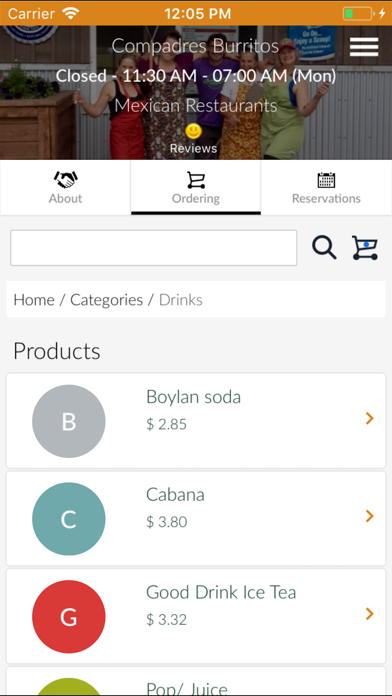Viewport: 392px width, 696px height.
Task: Open the Reviews link
Action: (193, 148)
